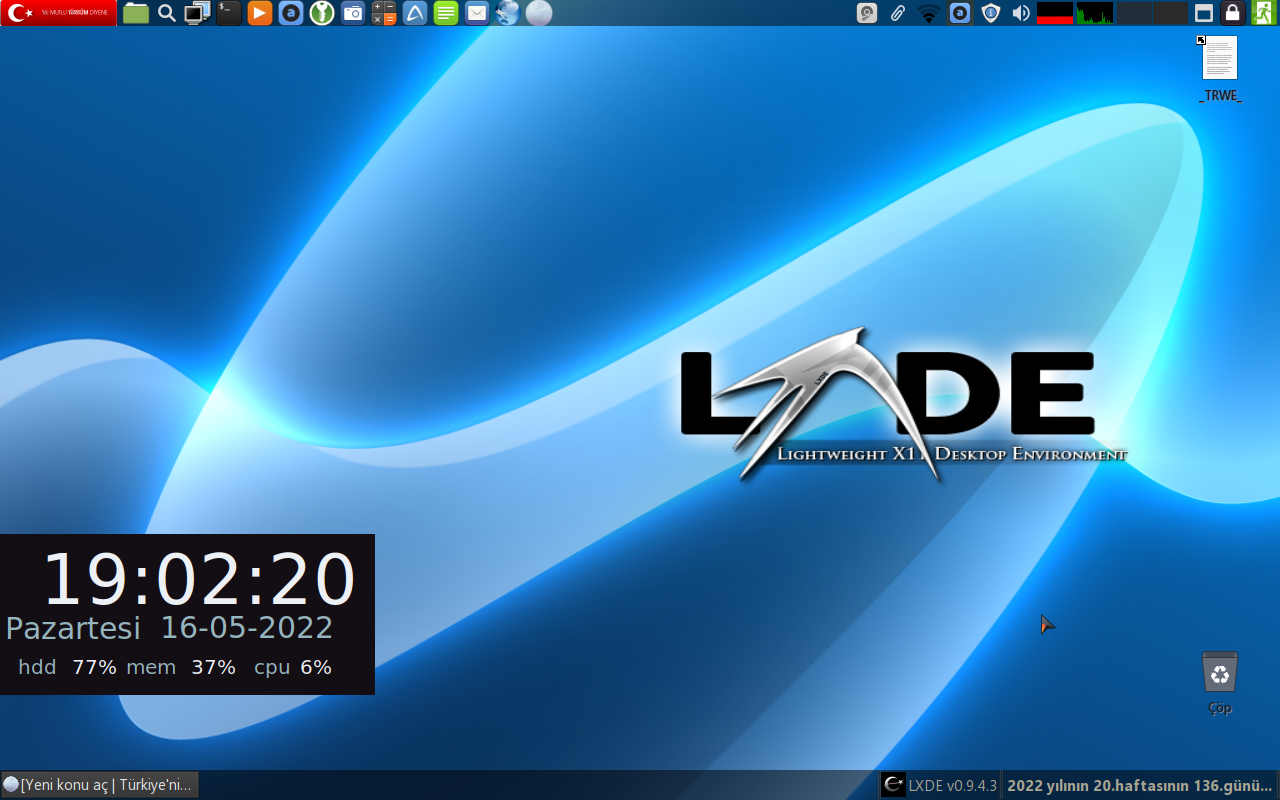Click the pale moon browser sphere icon
The image size is (1280, 800).
(x=539, y=13)
